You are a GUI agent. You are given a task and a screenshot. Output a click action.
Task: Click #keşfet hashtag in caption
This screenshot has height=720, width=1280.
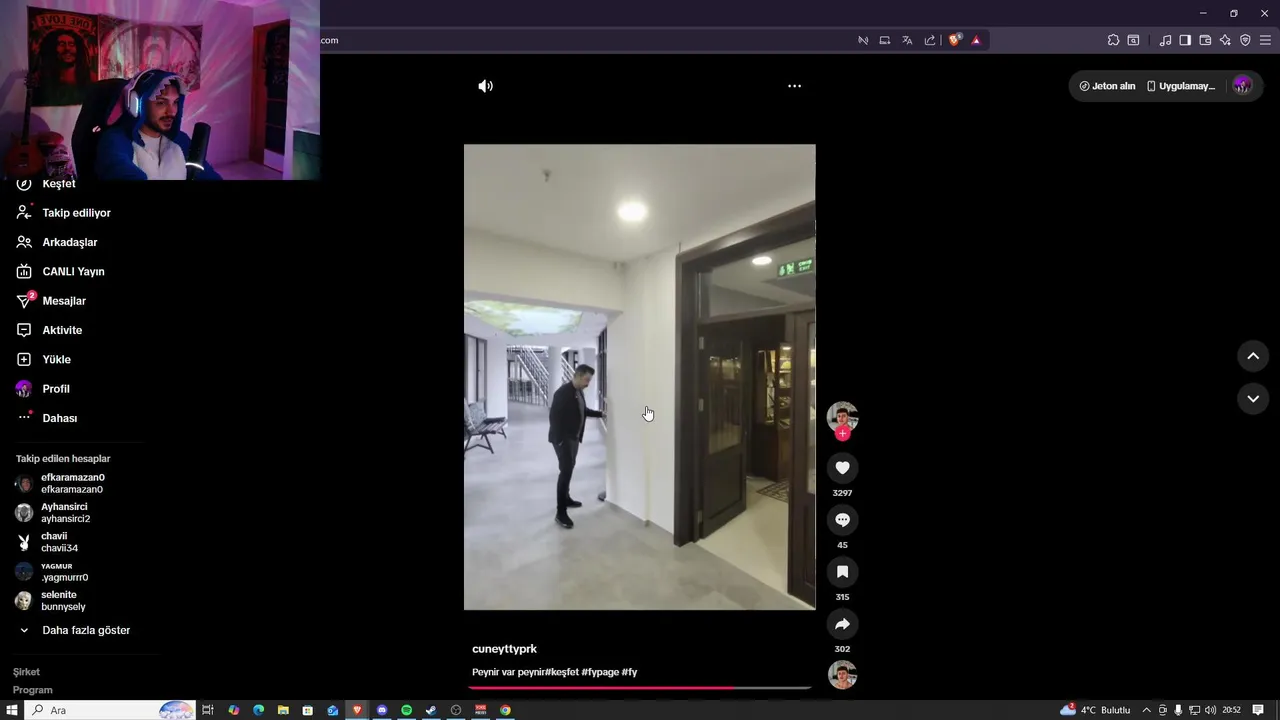(562, 672)
